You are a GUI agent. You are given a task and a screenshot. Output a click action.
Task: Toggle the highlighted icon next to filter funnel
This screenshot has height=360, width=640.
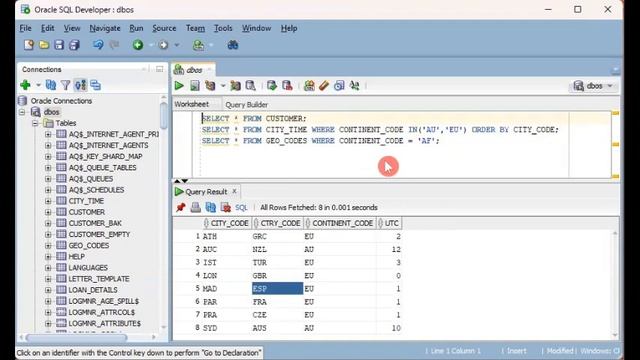(80, 85)
